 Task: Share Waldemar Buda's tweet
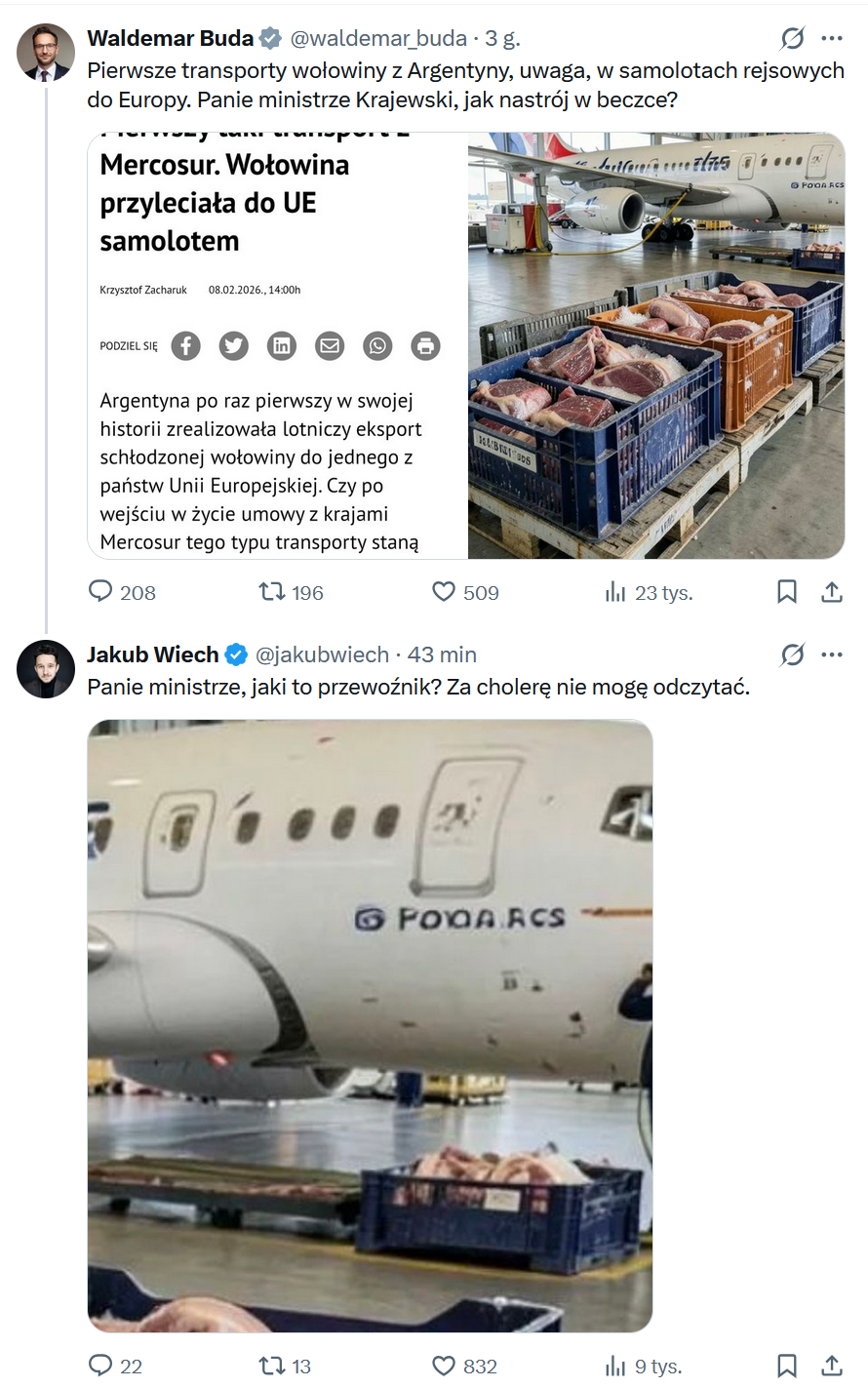[832, 592]
